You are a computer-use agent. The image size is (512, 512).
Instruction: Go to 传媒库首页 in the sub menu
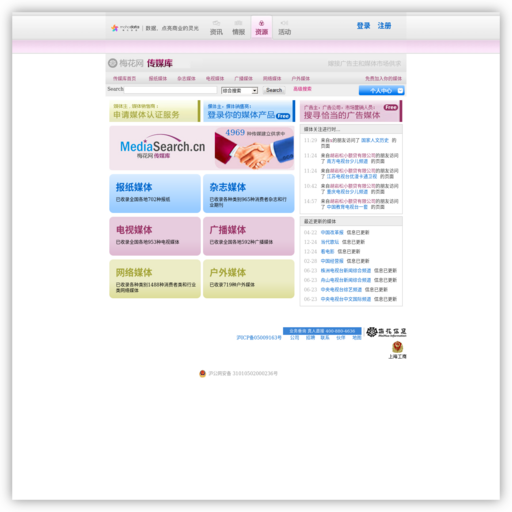[124, 79]
